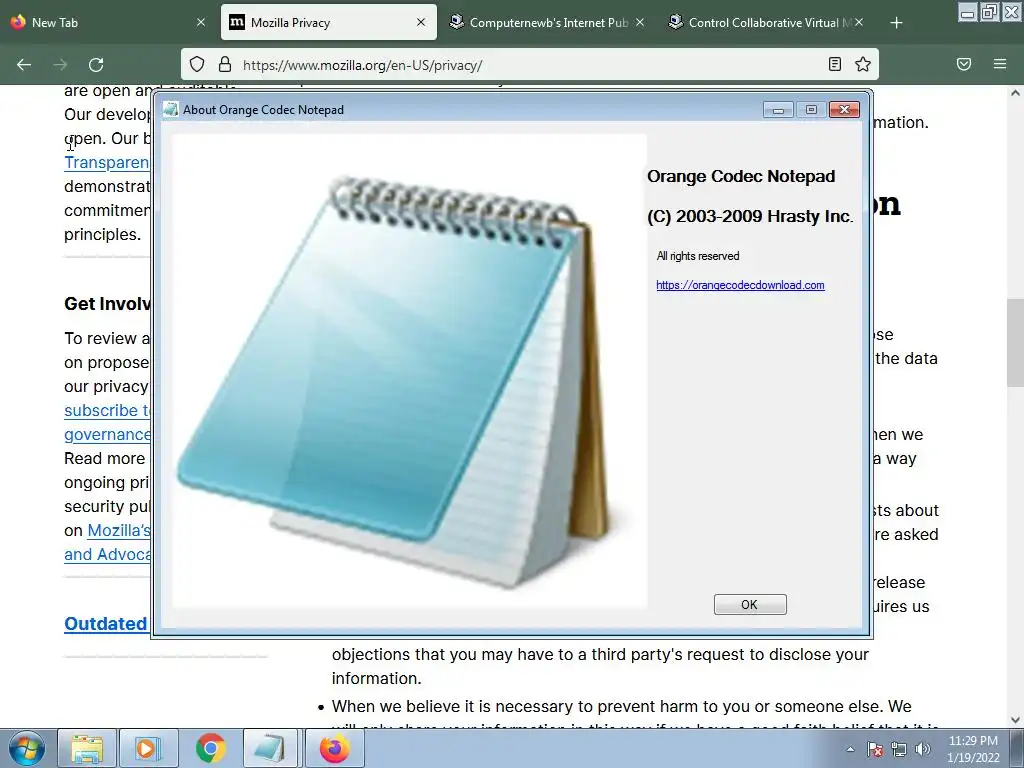This screenshot has width=1024, height=768.
Task: Click the address bar URL field
Action: (529, 65)
